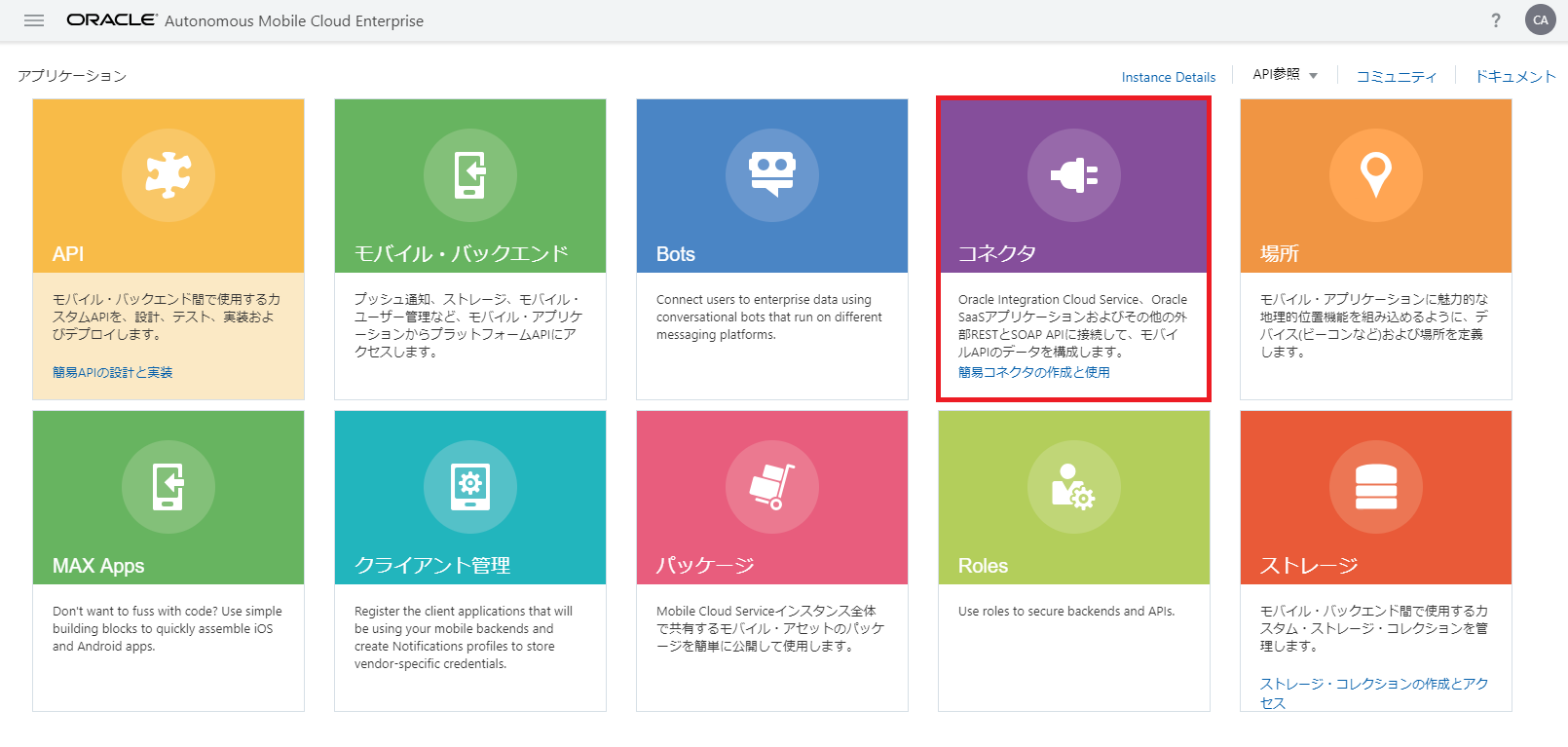Viewport: 1568px width, 747px height.
Task: Open ストレージ・コレクションの作成とアクセス link
Action: coord(1374,693)
